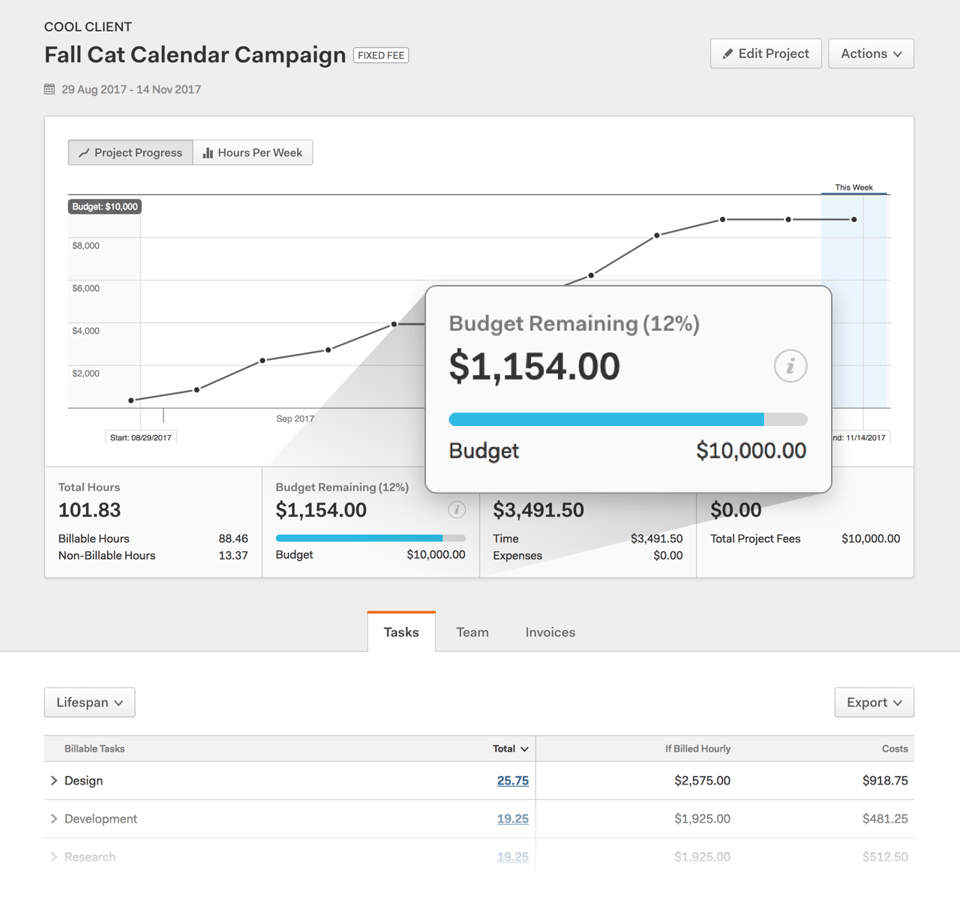Screen dimensions: 960x900
Task: Switch to the Team tab
Action: (x=472, y=632)
